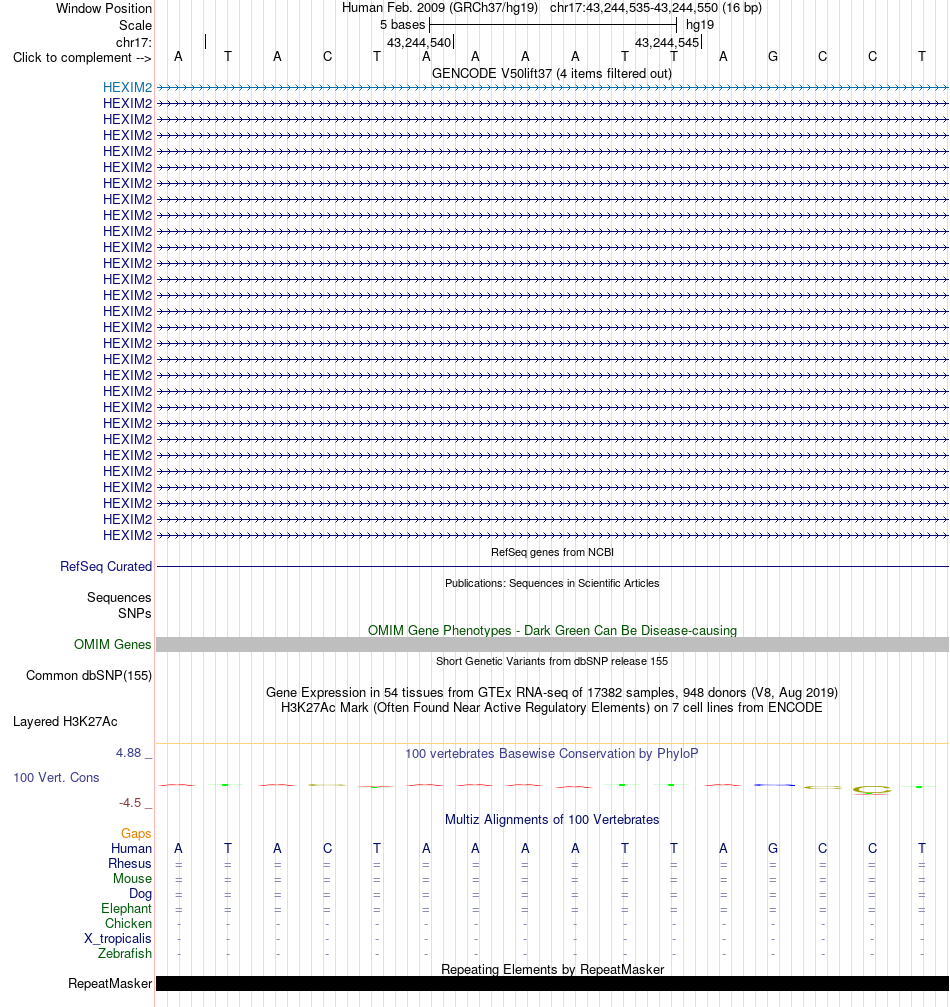The width and height of the screenshot is (950, 1007).
Task: Click the orange Gaps label
Action: tap(136, 834)
